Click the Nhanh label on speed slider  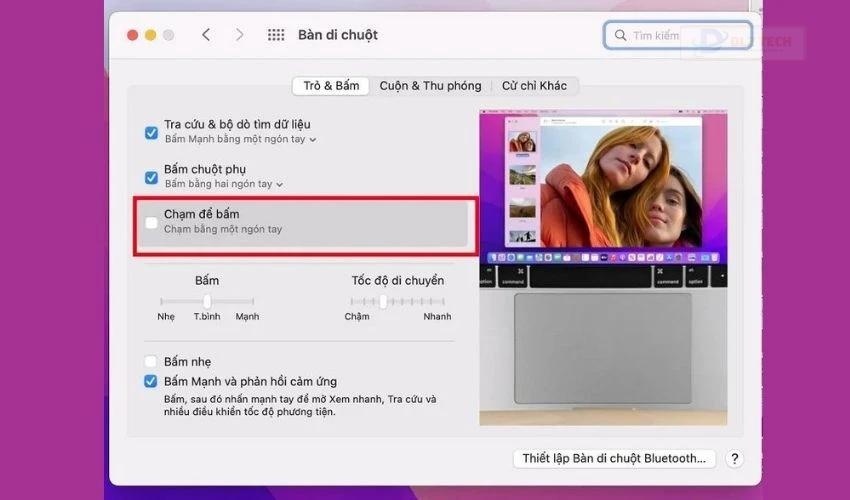click(x=437, y=317)
